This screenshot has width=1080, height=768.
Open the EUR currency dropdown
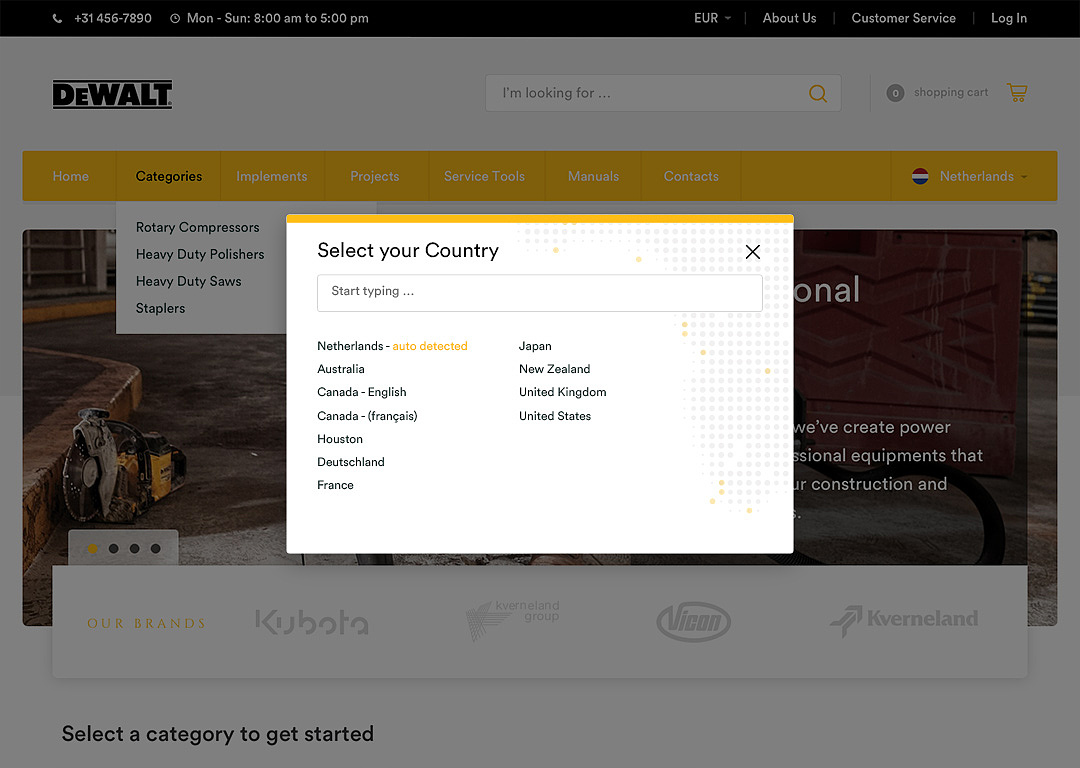coord(712,19)
